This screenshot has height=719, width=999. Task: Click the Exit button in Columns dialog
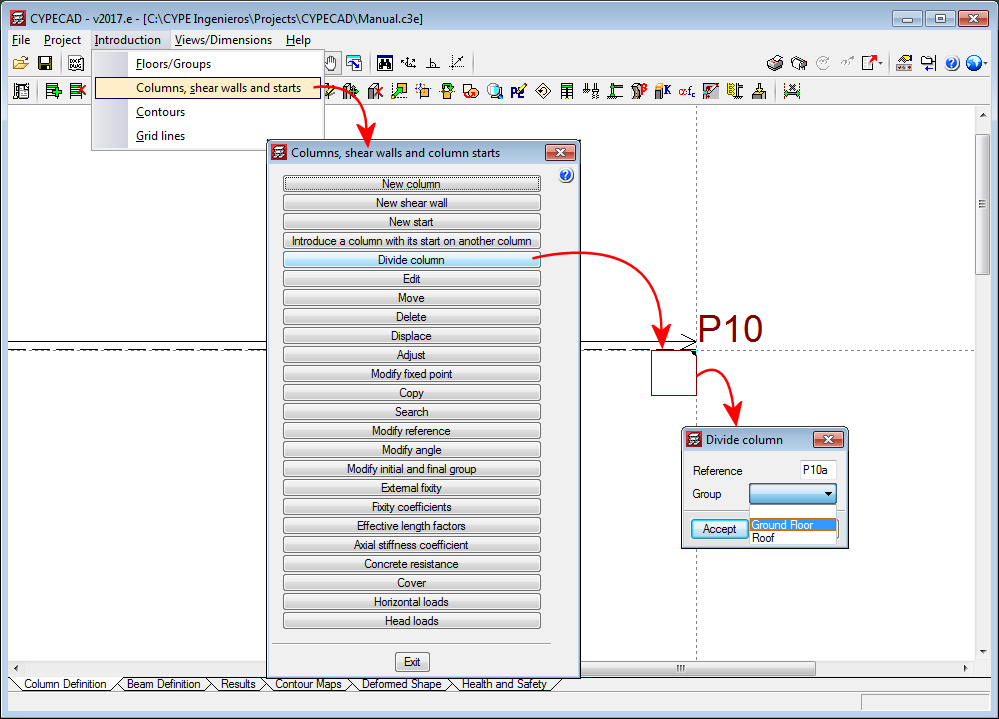point(411,662)
